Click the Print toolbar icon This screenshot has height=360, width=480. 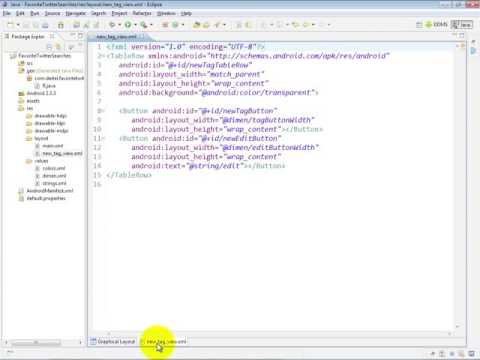point(45,25)
